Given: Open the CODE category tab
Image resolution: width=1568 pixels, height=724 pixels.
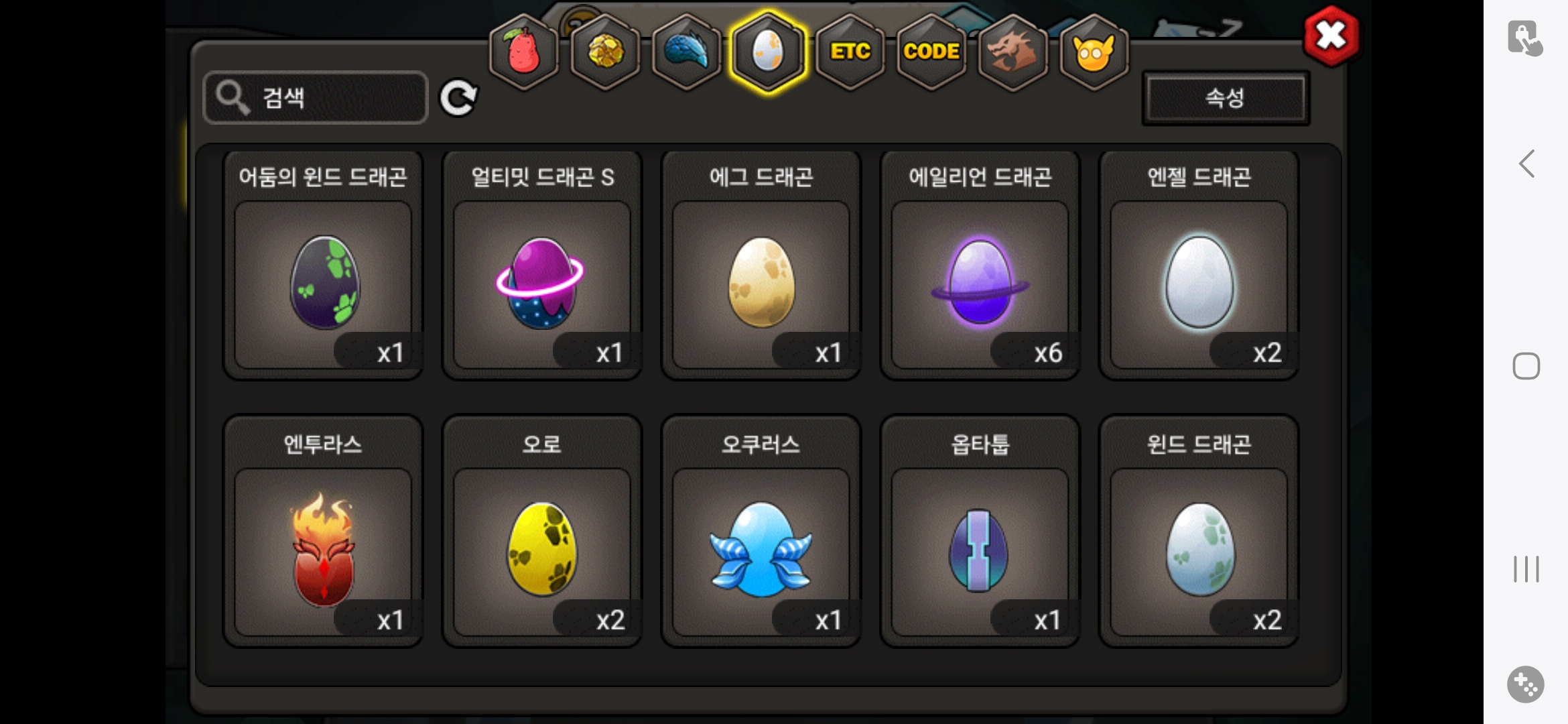Looking at the screenshot, I should click(931, 51).
